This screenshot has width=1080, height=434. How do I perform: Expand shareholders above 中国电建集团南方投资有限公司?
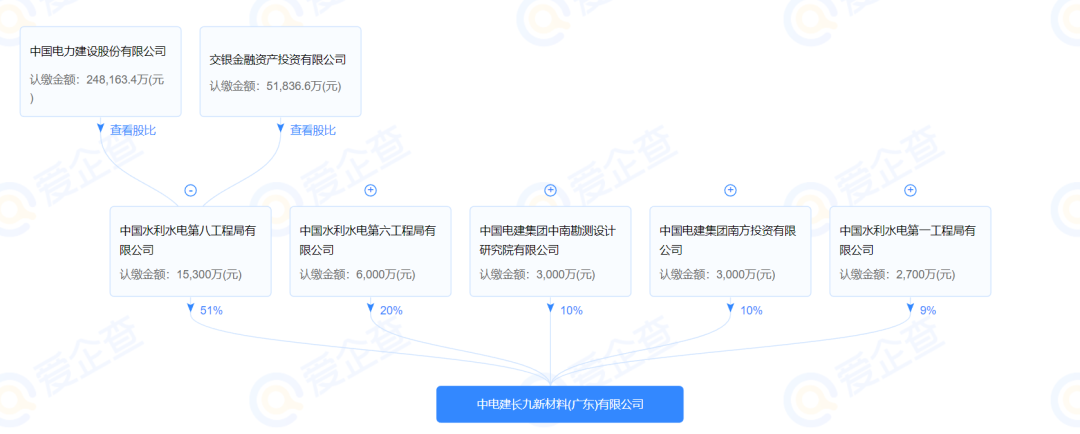tap(730, 190)
